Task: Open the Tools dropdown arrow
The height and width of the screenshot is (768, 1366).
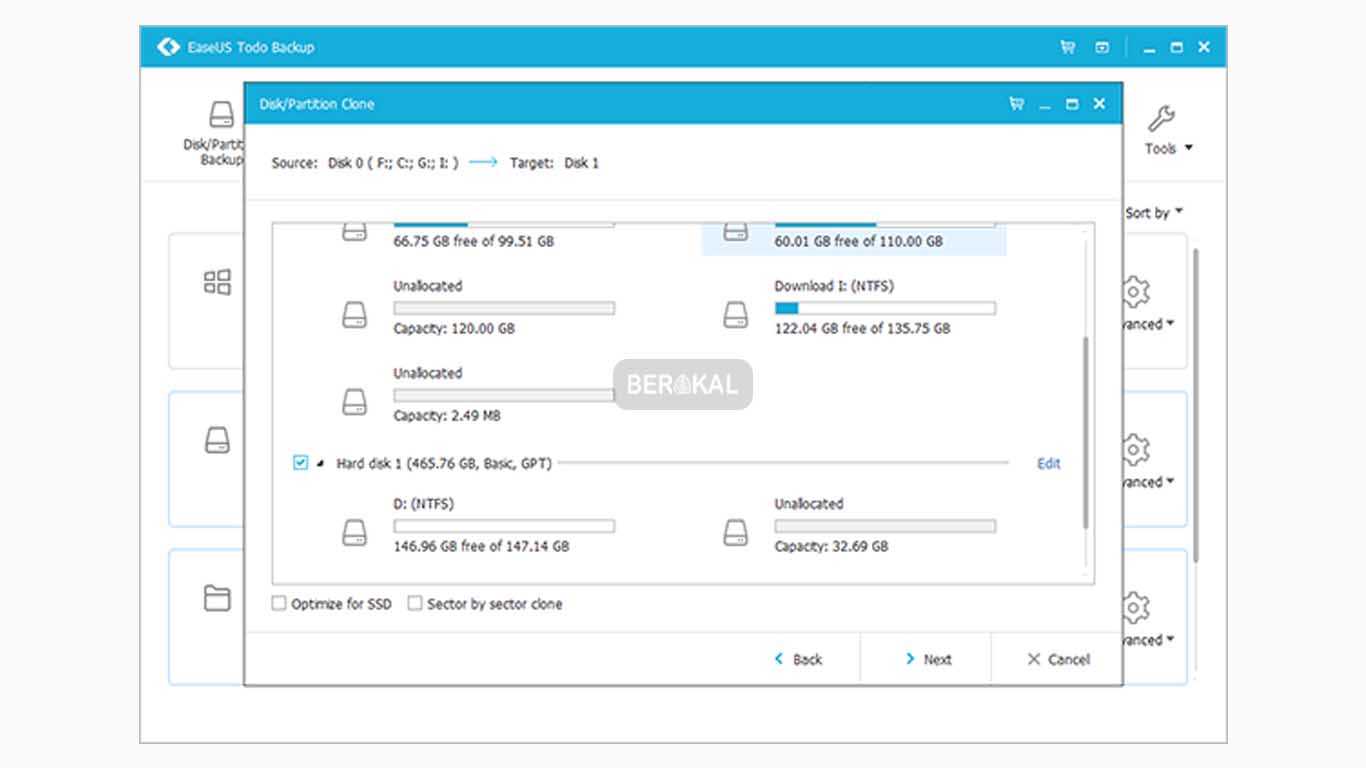Action: click(1189, 148)
